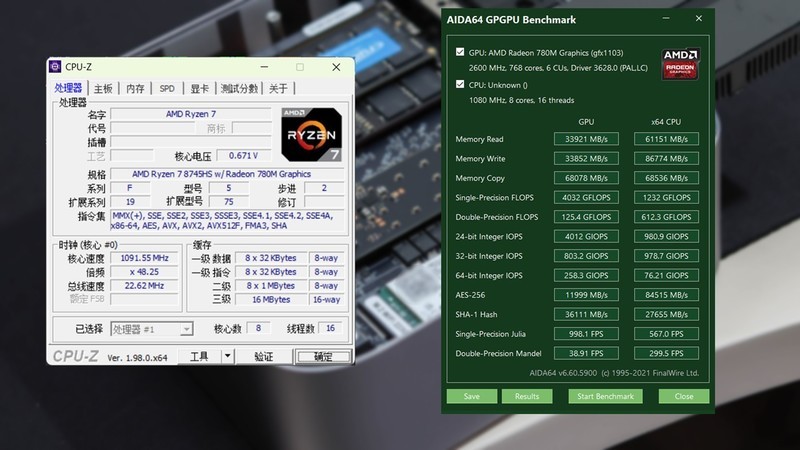Click the 核心速度 value 1091.55 MHz
800x450 pixels.
[144, 258]
